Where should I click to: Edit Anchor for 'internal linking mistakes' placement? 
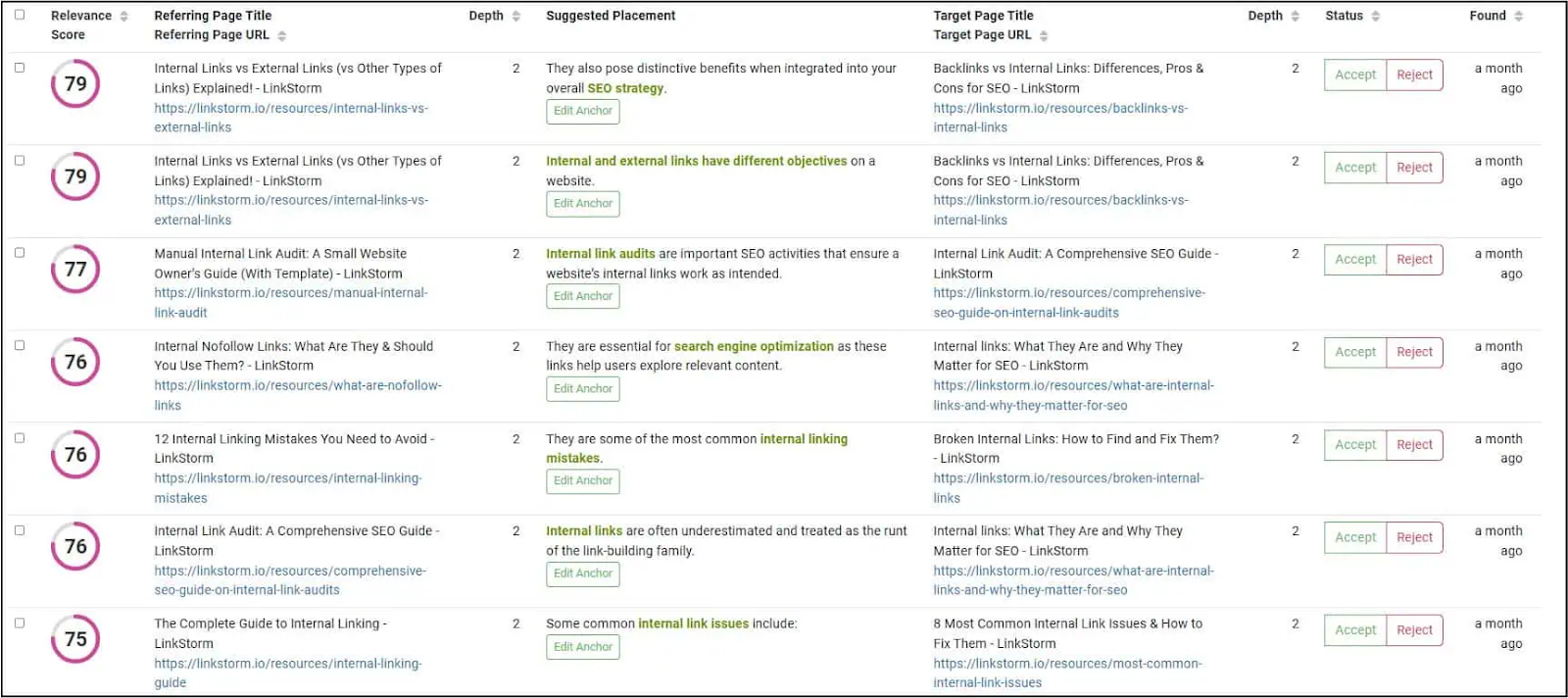point(583,481)
